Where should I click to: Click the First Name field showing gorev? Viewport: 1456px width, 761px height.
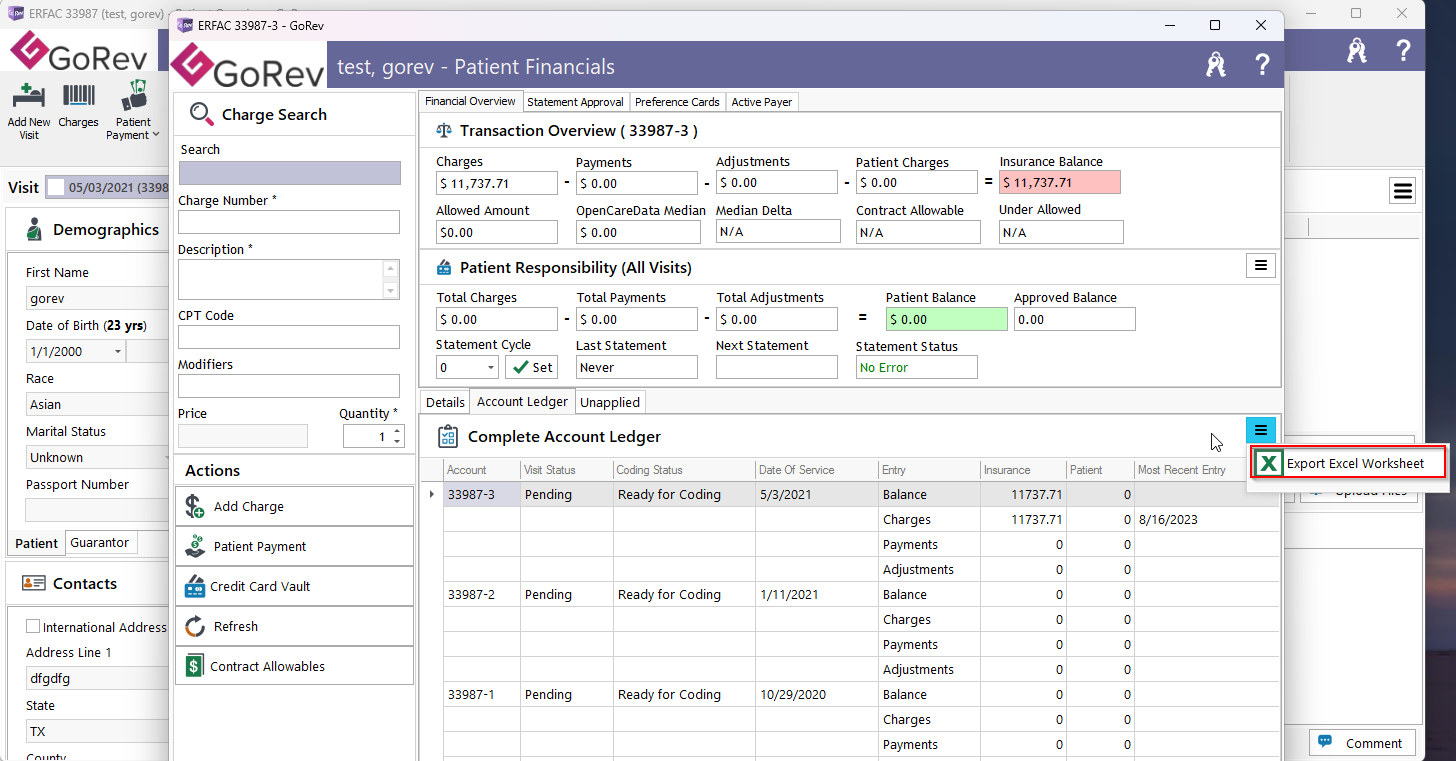(x=97, y=298)
